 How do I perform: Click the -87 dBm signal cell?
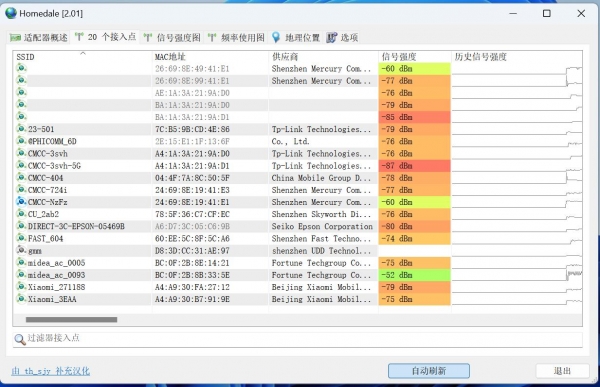pyautogui.click(x=415, y=166)
